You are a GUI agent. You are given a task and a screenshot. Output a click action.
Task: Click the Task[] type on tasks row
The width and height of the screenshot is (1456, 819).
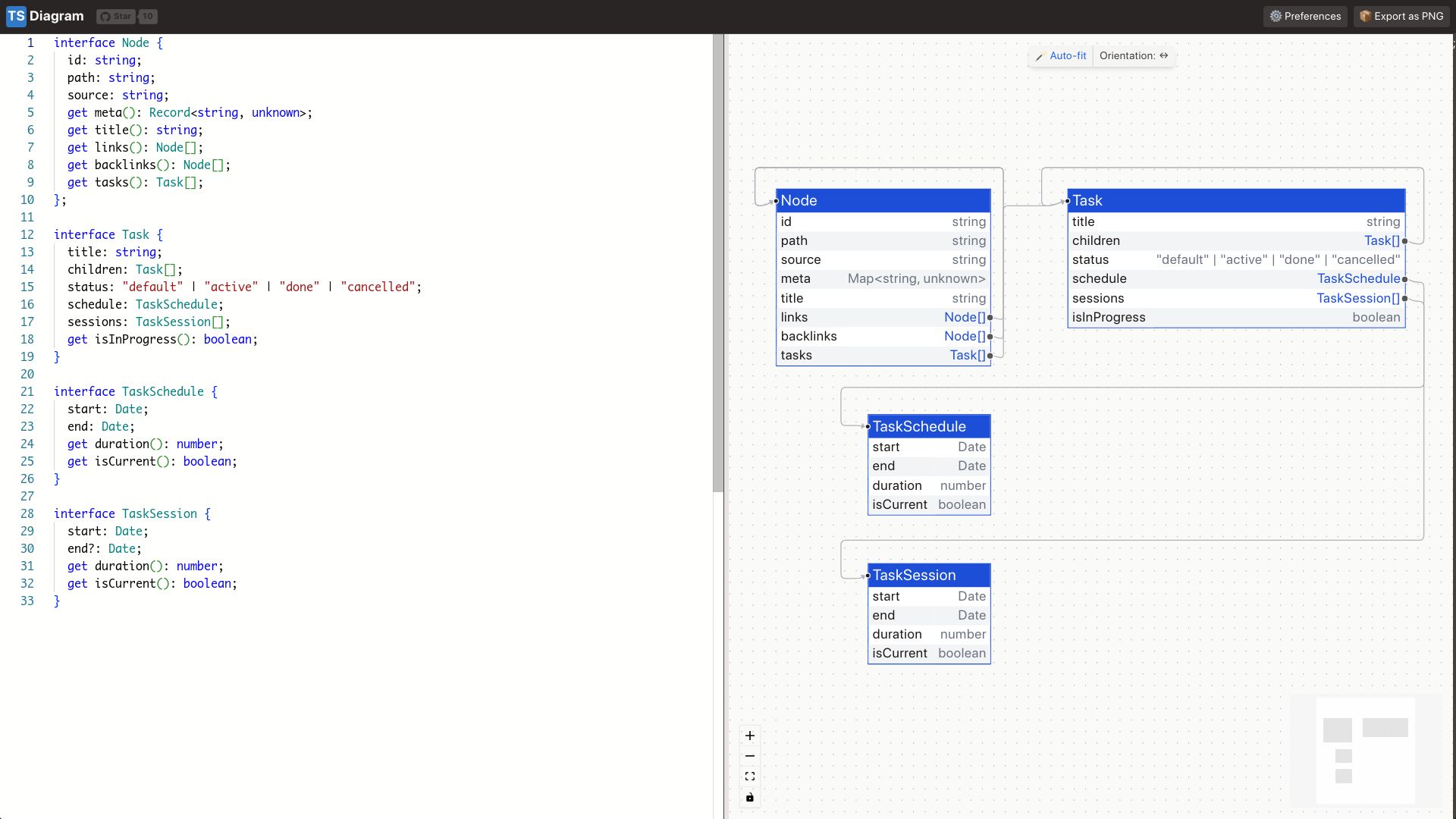[968, 355]
